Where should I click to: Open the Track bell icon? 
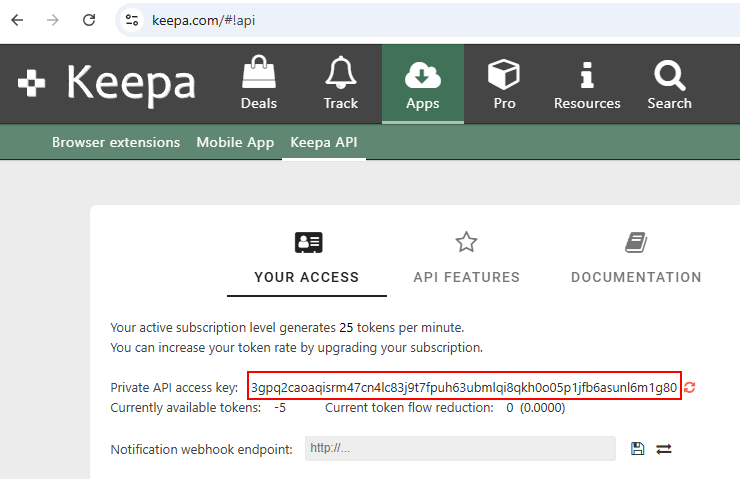click(x=341, y=72)
